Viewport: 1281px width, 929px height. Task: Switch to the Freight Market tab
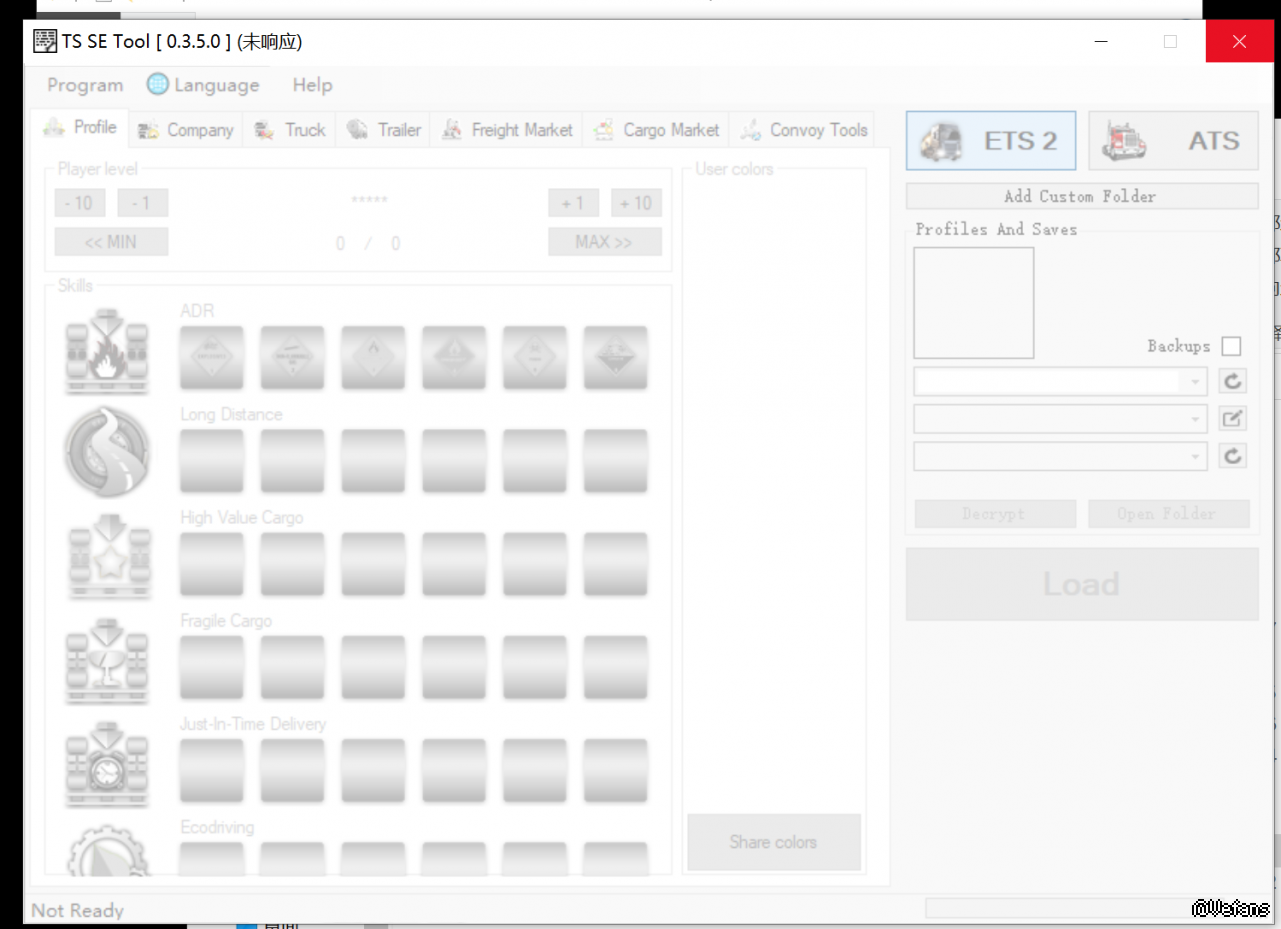coord(507,130)
